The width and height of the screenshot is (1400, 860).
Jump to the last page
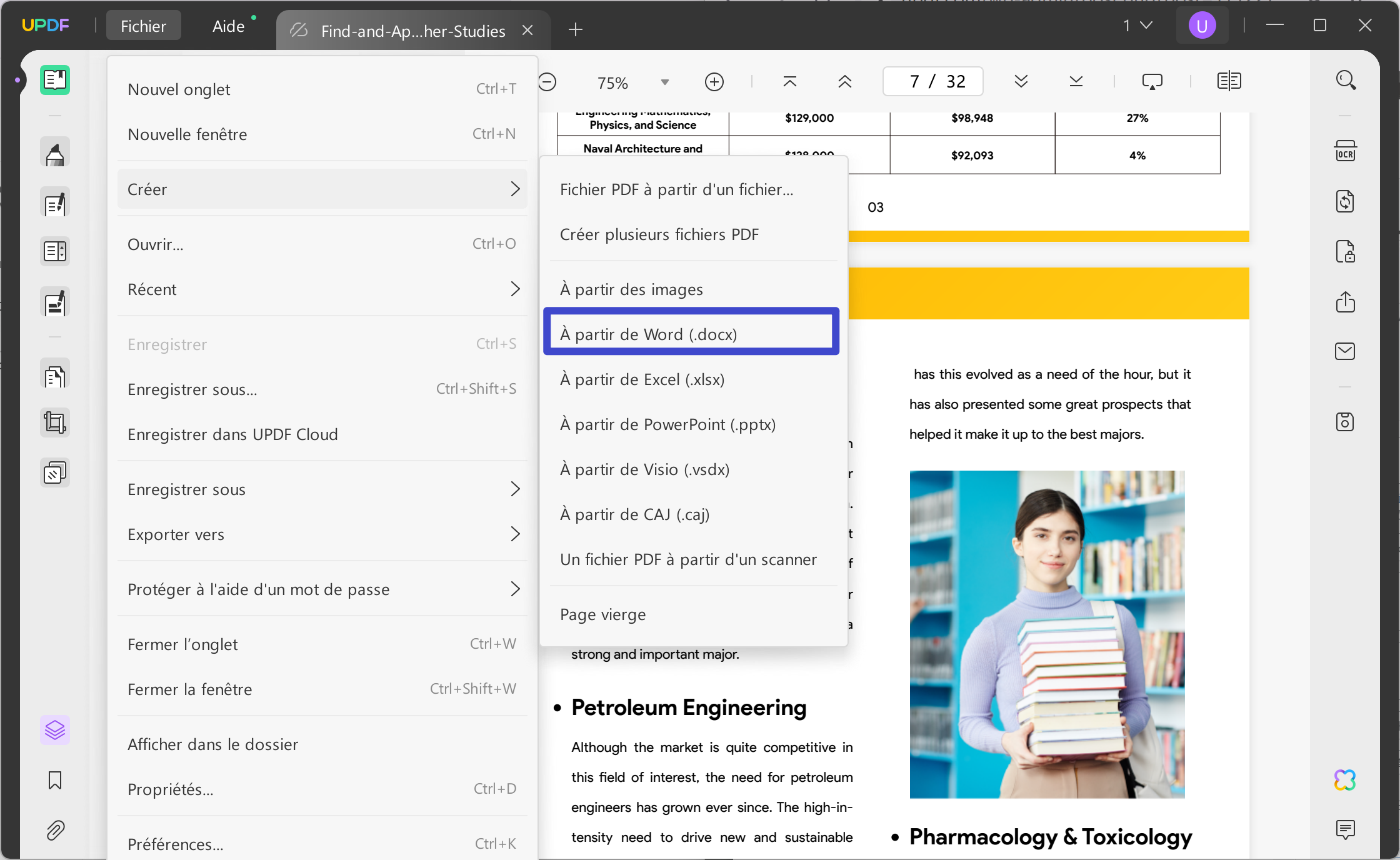click(1076, 81)
